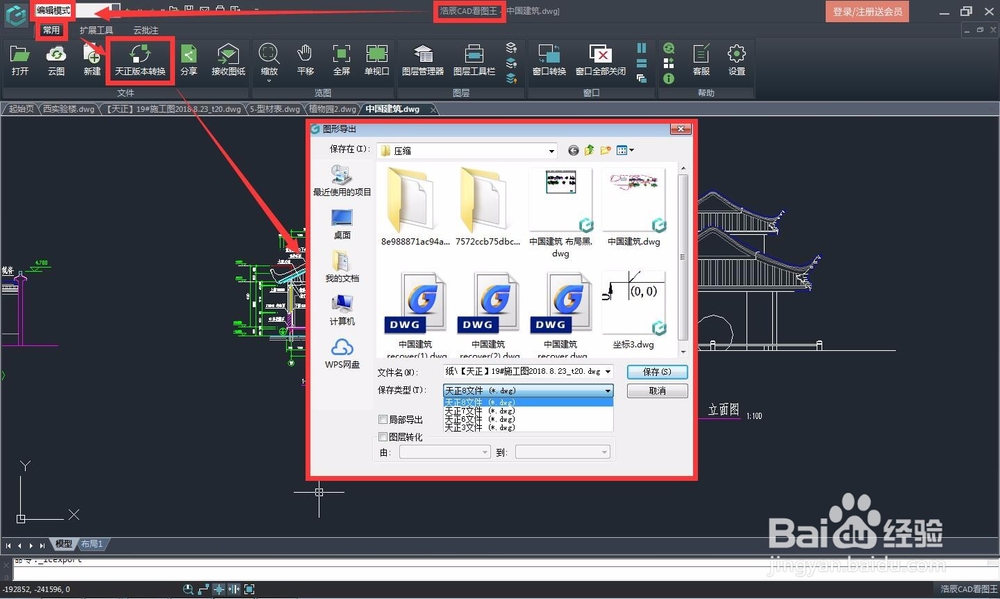Expand the 保存在 folder dropdown

point(551,151)
